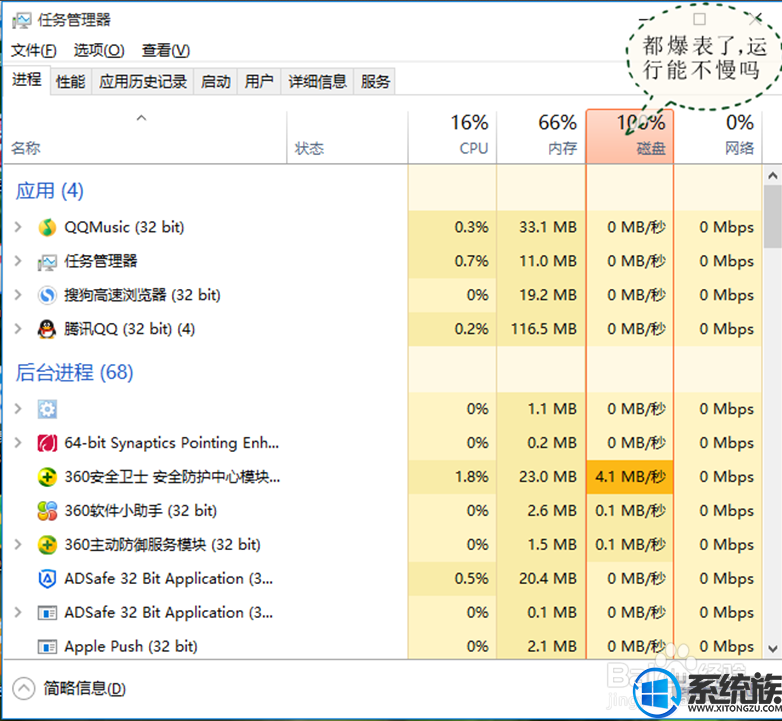
Task: Click the unnamed gear process icon
Action: point(47,409)
